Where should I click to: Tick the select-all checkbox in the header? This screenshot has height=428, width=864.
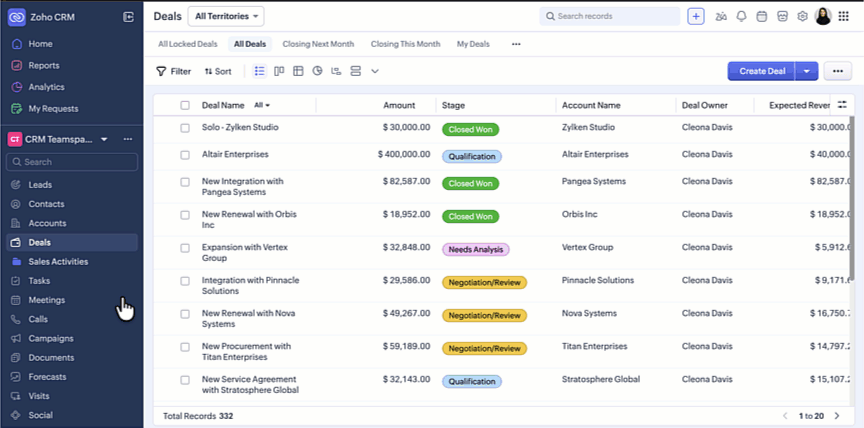pos(185,105)
